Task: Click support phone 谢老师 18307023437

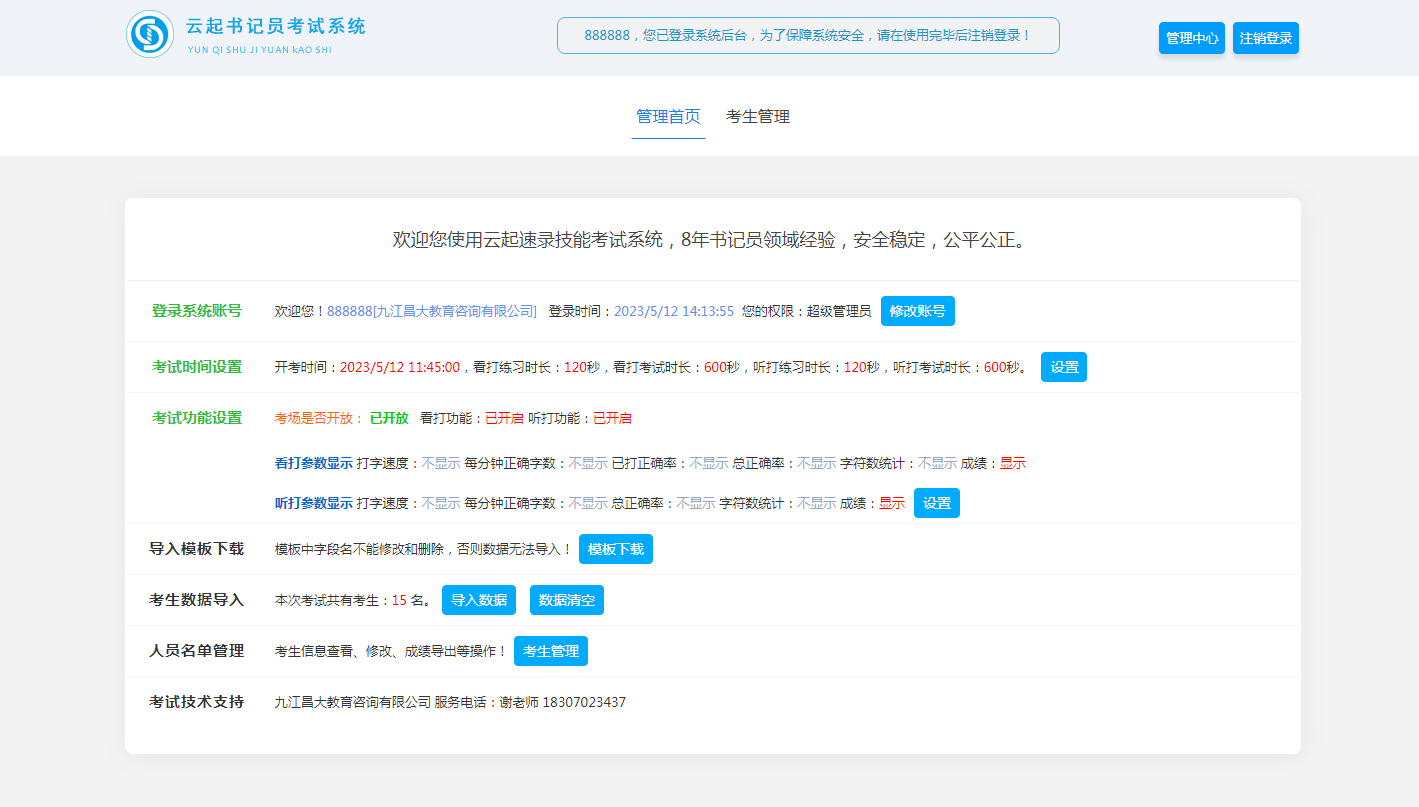Action: 563,702
